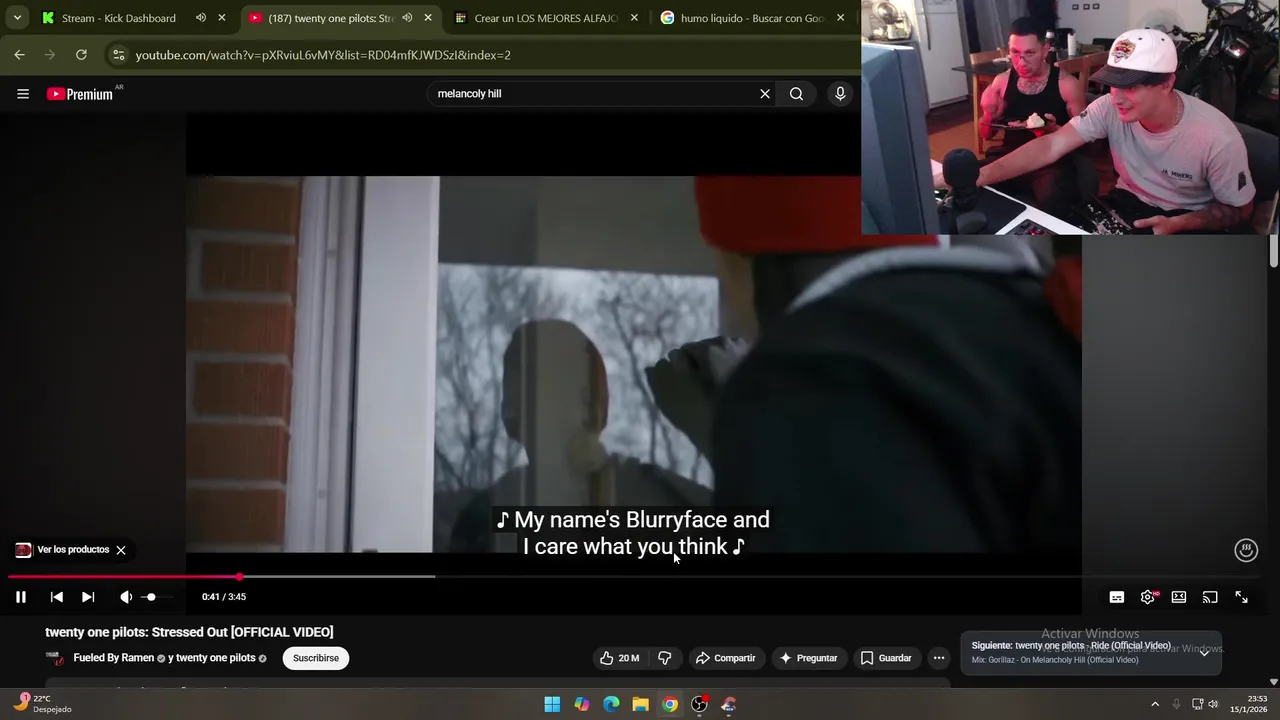Open the red taskbar app beside OBS
The image size is (1280, 720).
(x=729, y=705)
